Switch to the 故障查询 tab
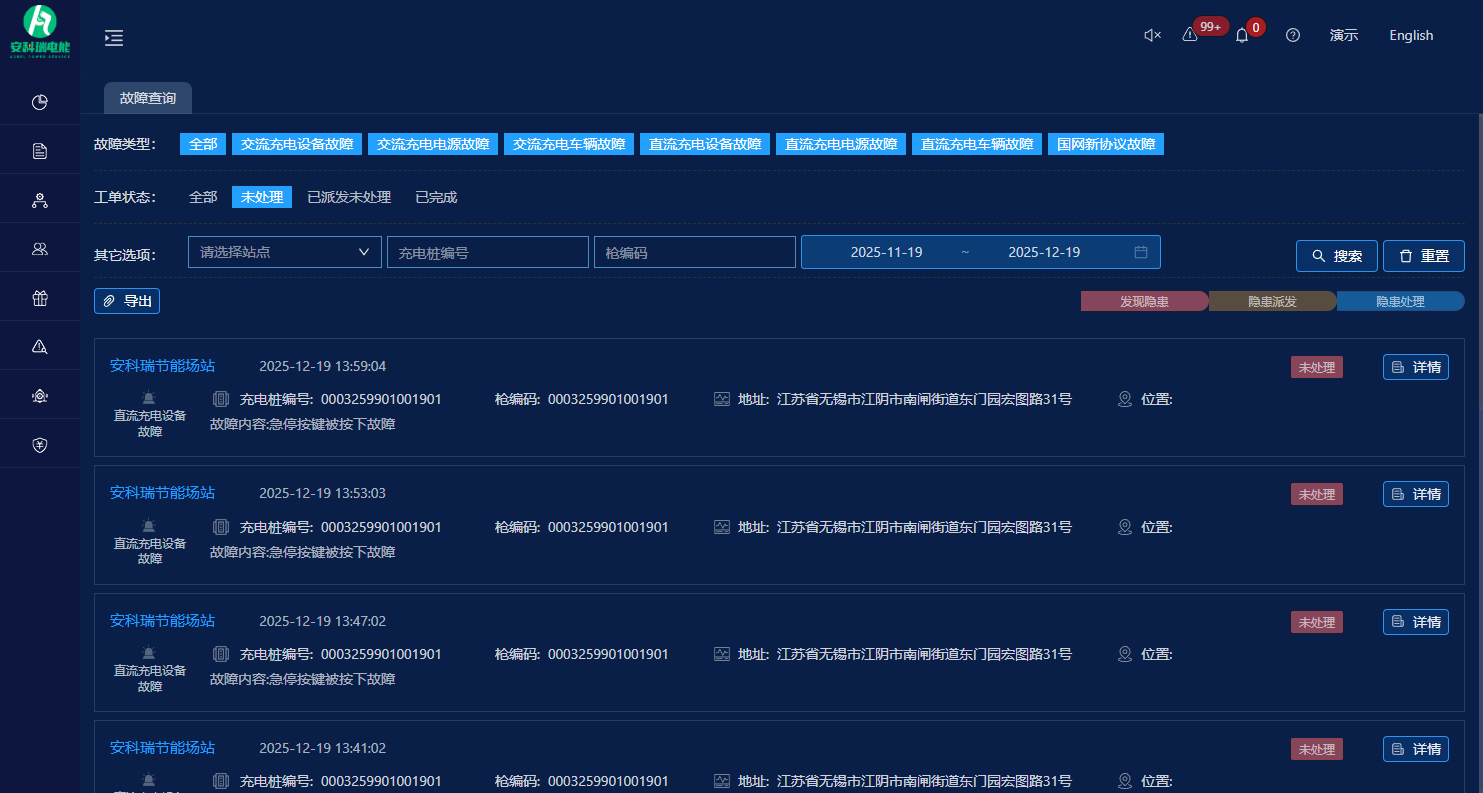This screenshot has height=793, width=1483. (148, 98)
